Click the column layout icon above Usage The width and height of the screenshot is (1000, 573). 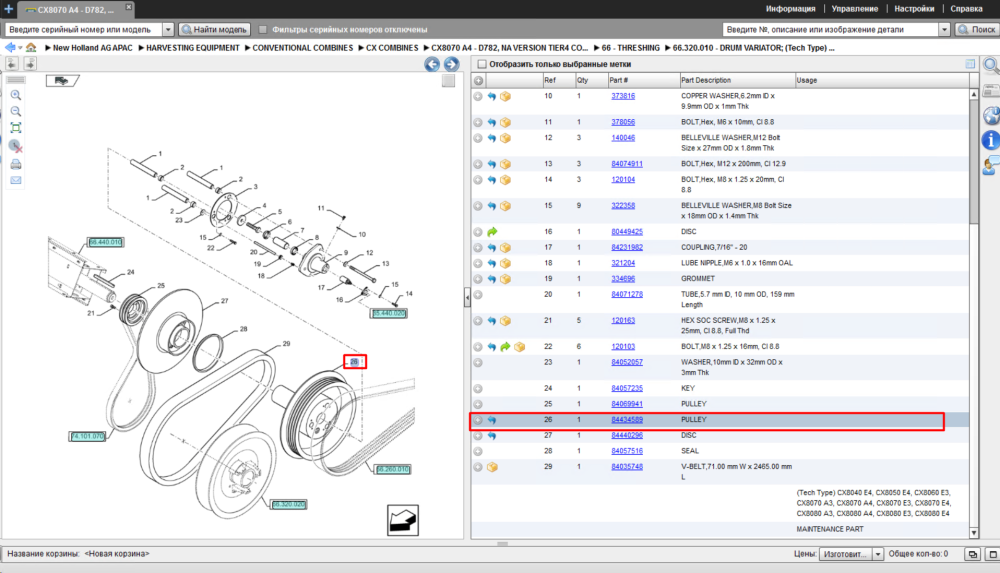pyautogui.click(x=970, y=64)
